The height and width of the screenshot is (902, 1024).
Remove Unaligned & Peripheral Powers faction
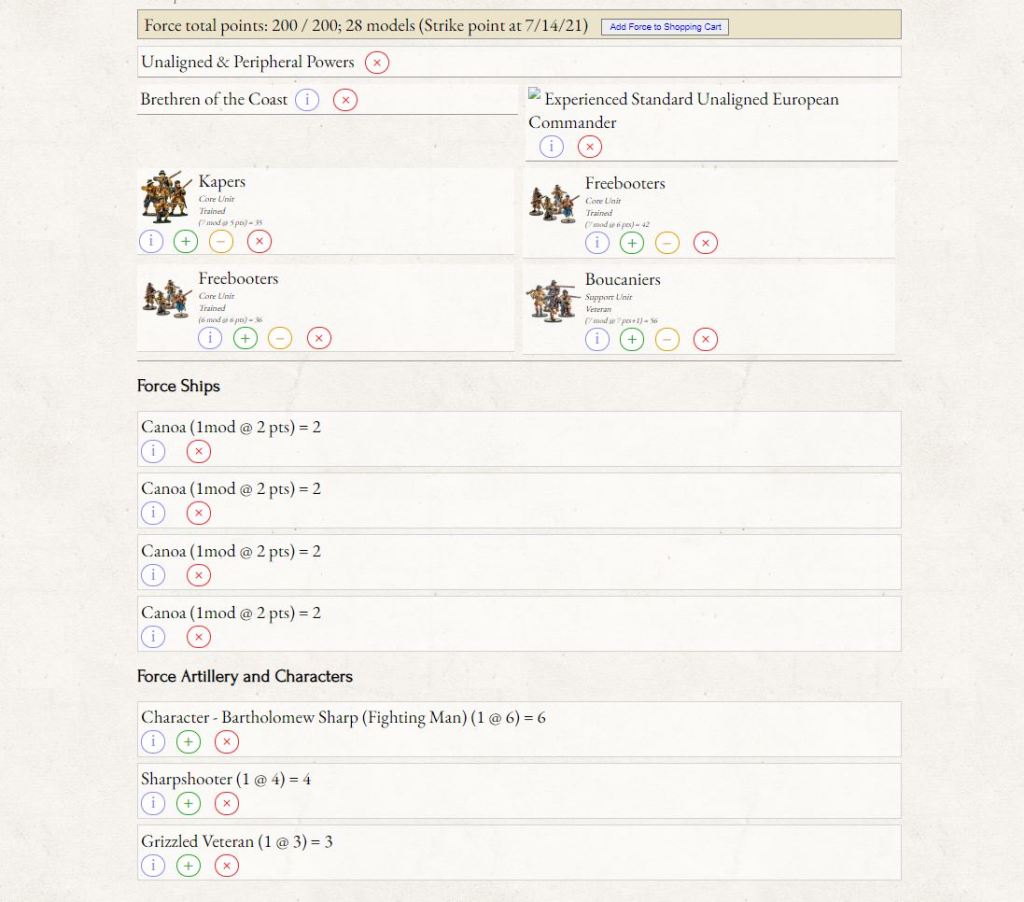click(x=377, y=63)
